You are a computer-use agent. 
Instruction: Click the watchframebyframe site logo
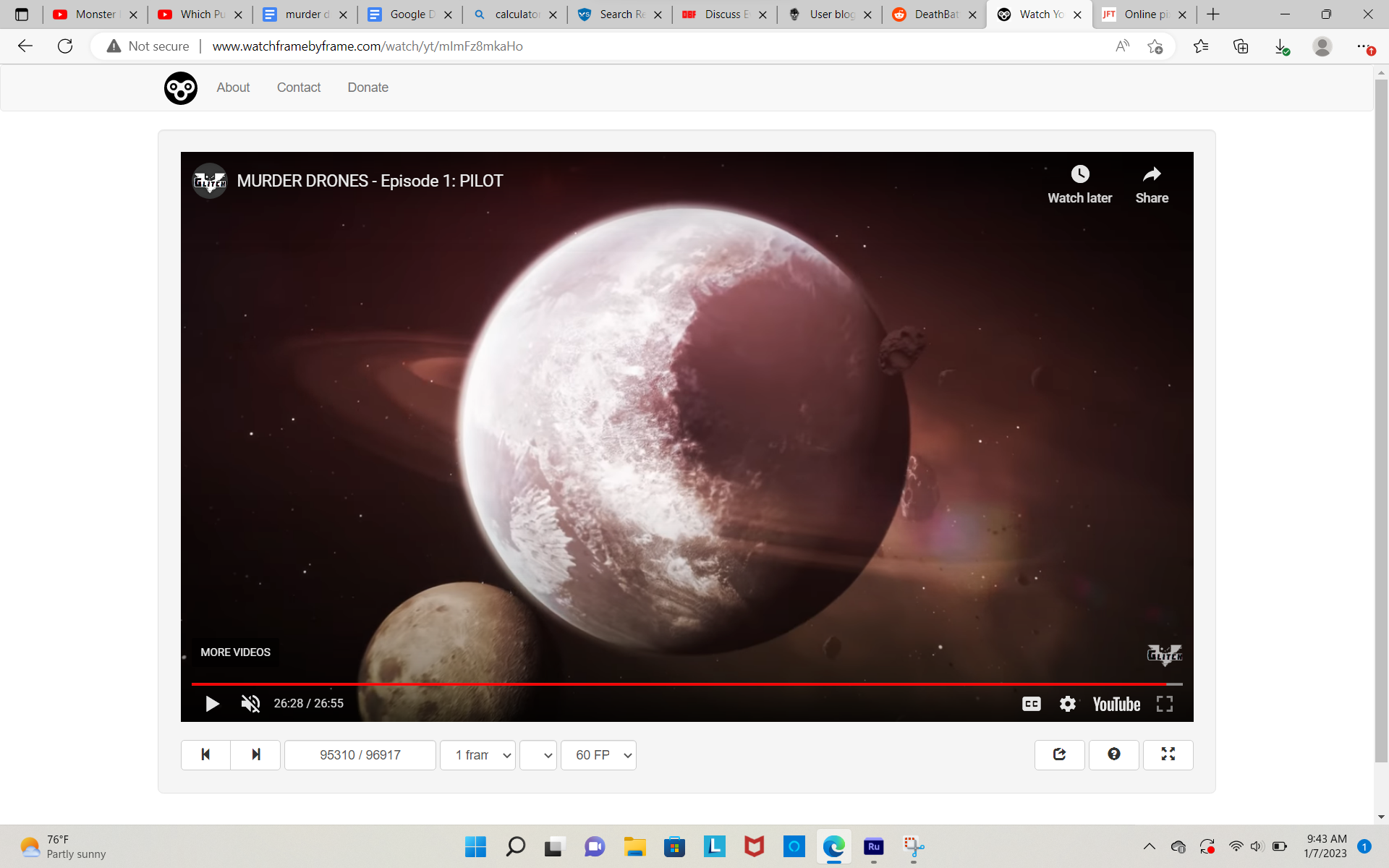(x=180, y=88)
